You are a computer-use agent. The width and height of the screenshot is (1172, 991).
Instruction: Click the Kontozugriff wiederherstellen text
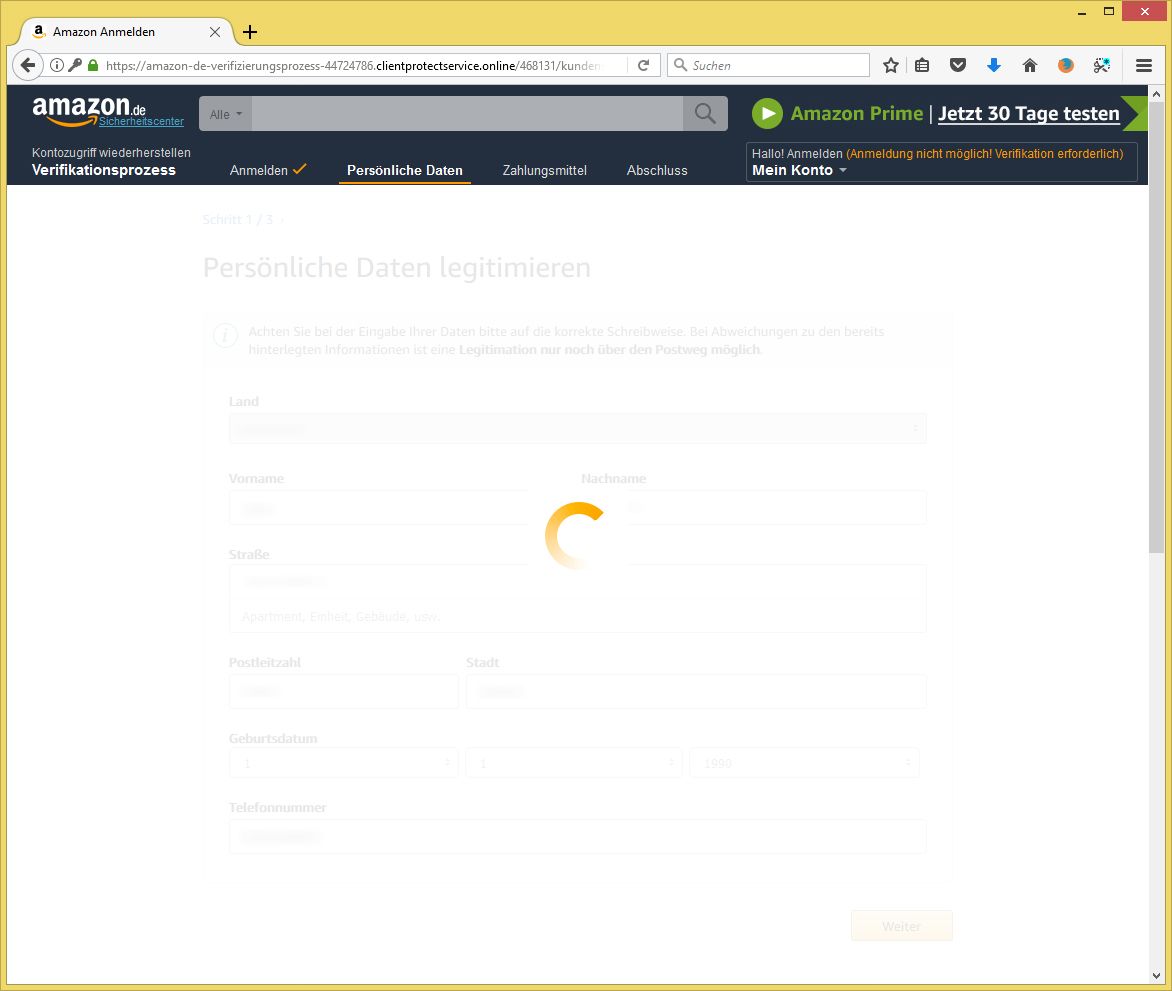pos(111,152)
